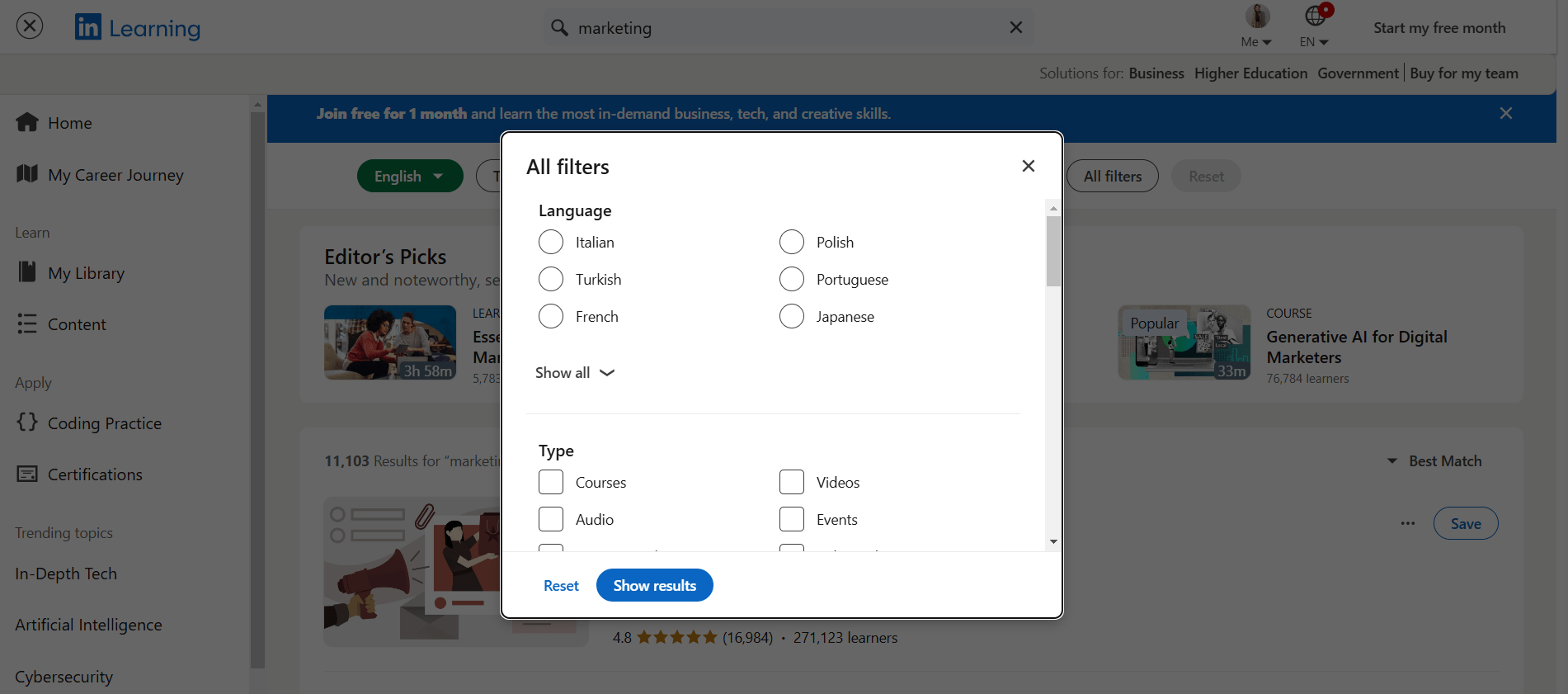This screenshot has height=694, width=1568.
Task: Click the marketing search input field
Action: tap(788, 27)
